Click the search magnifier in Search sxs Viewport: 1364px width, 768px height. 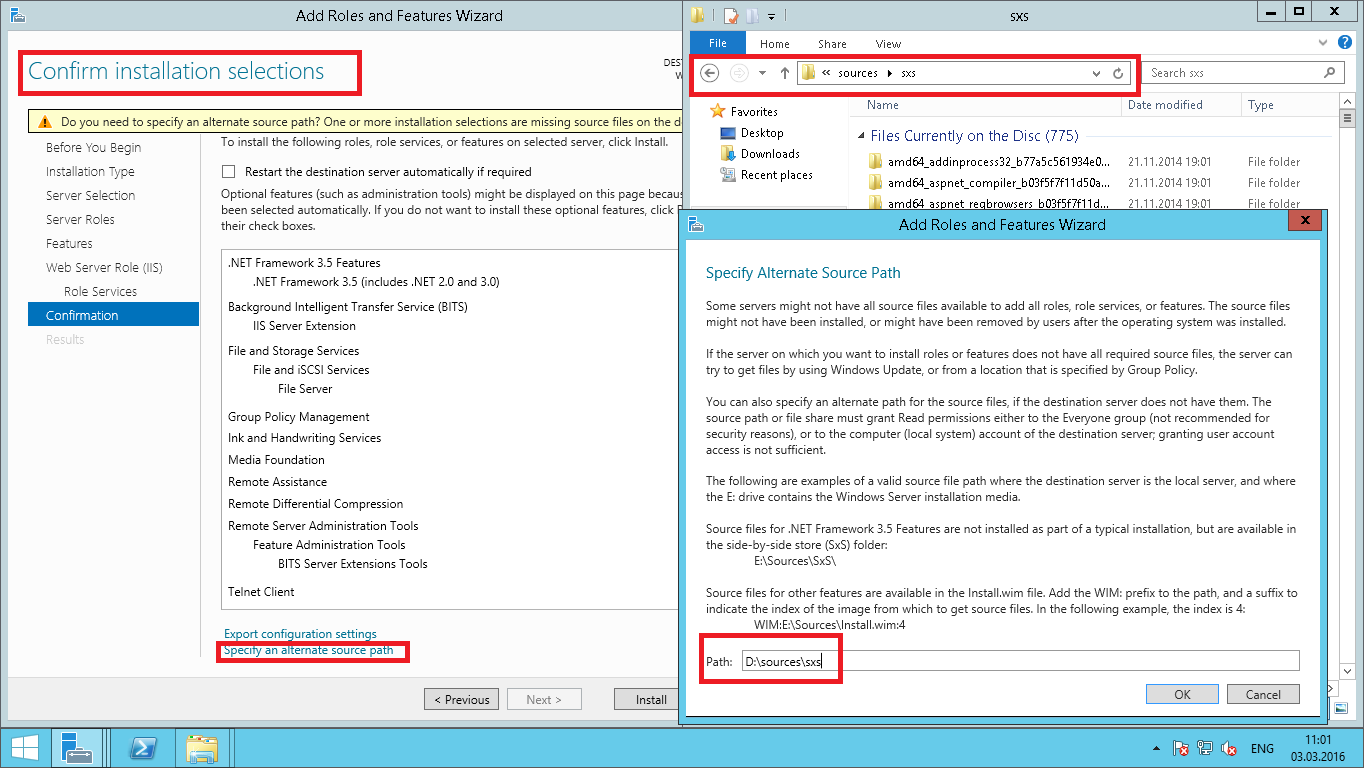(x=1329, y=73)
